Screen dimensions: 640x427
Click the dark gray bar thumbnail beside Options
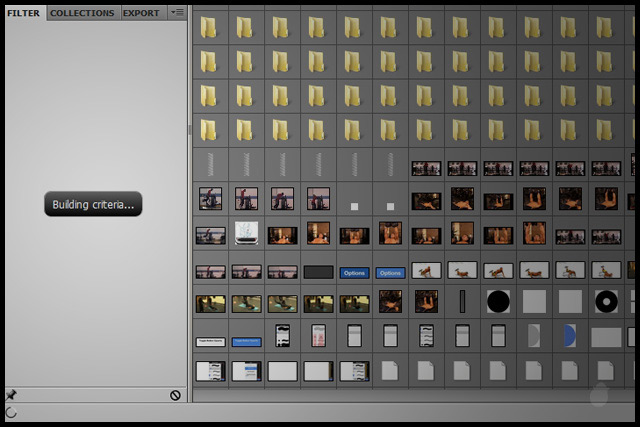[x=318, y=272]
